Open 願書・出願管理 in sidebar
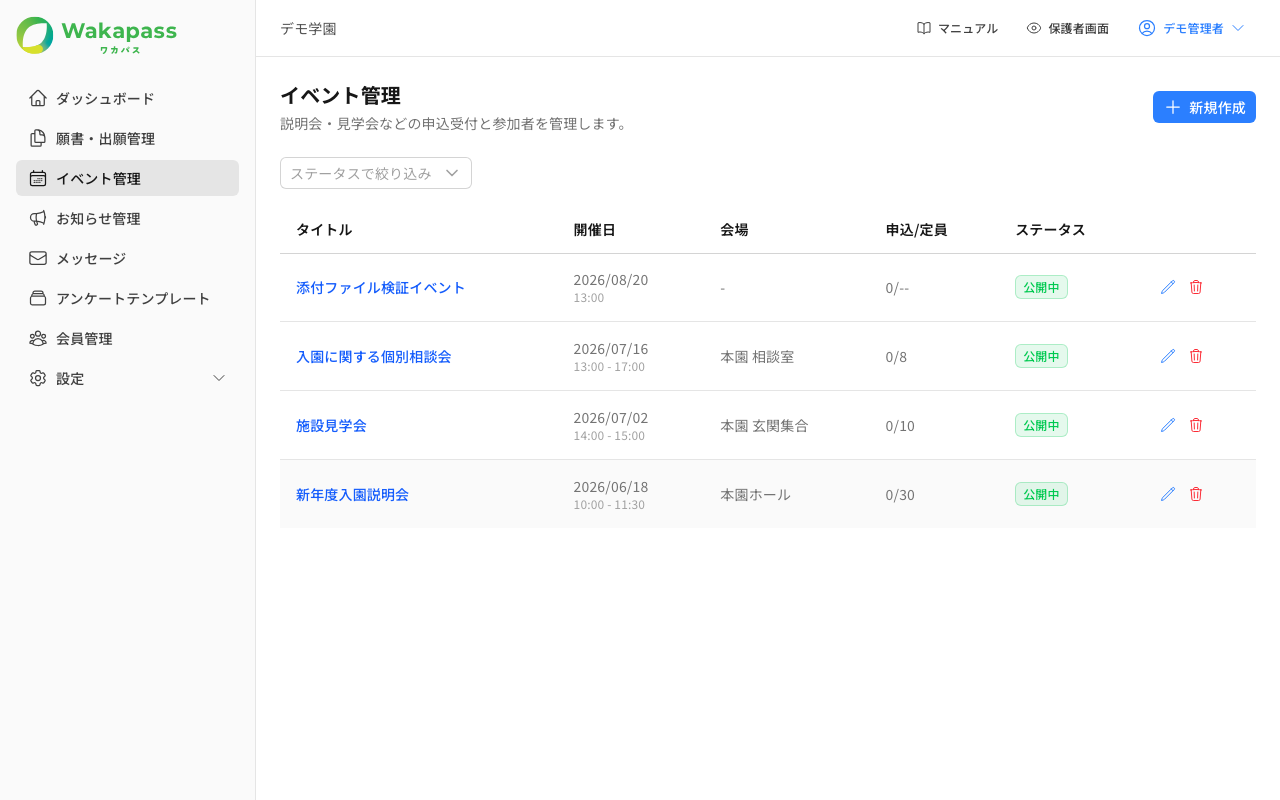 [x=127, y=138]
